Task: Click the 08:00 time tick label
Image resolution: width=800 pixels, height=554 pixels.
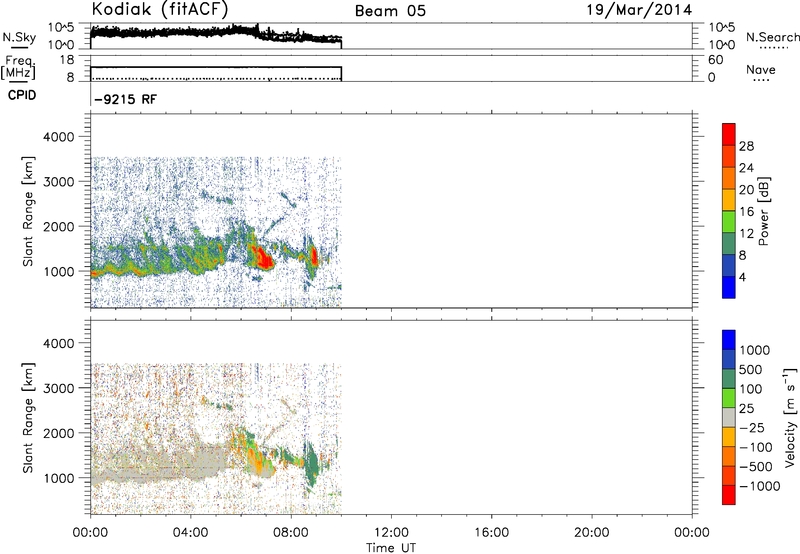Action: pyautogui.click(x=291, y=533)
